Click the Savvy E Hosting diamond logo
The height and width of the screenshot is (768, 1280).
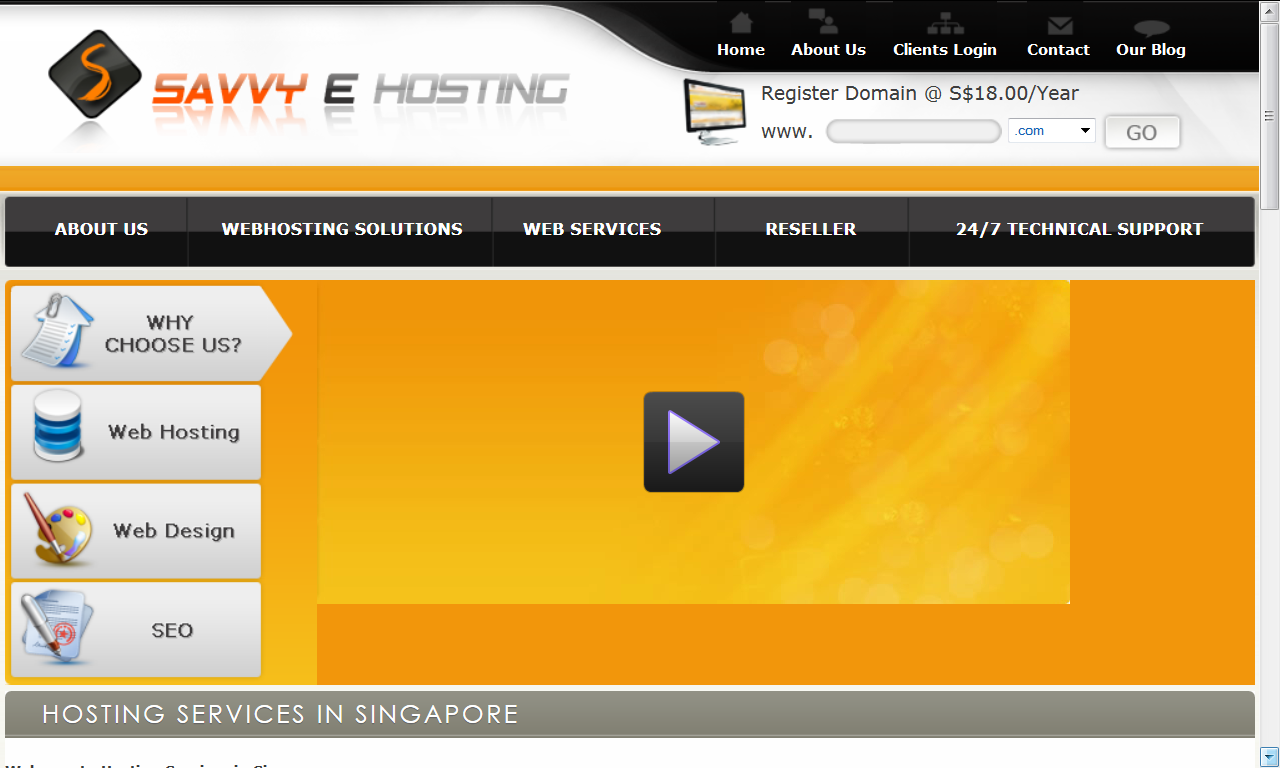click(x=95, y=74)
